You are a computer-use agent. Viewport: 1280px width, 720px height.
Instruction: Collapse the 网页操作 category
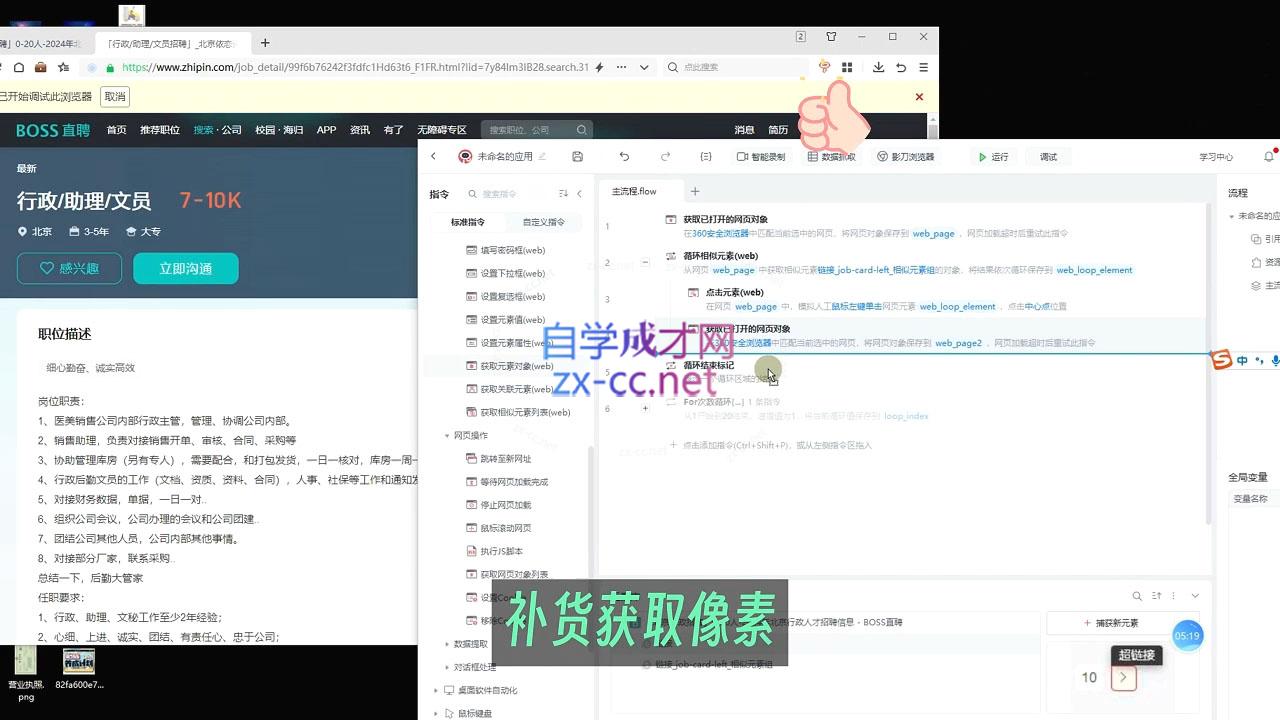coord(447,435)
